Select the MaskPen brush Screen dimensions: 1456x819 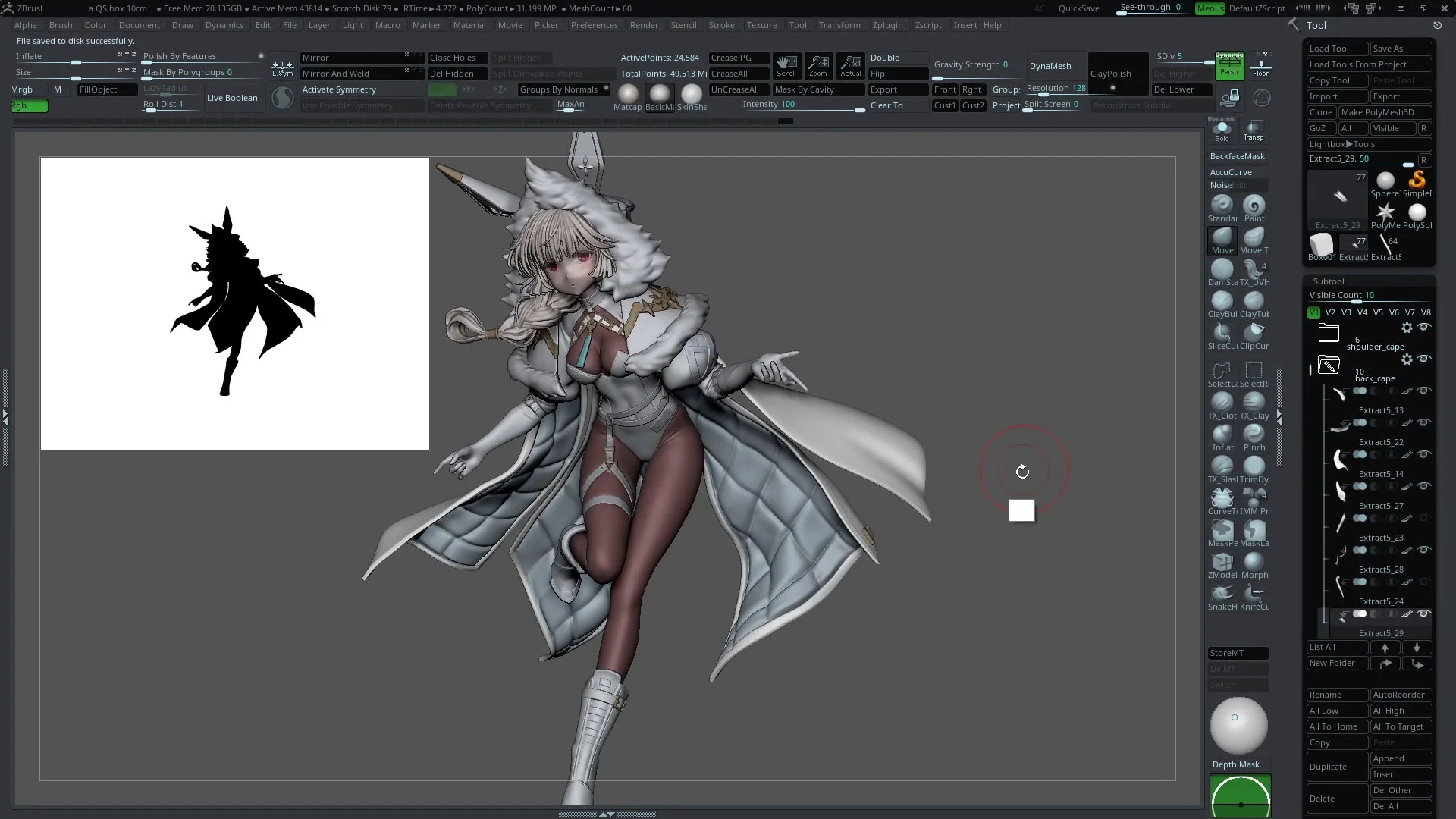[x=1222, y=533]
